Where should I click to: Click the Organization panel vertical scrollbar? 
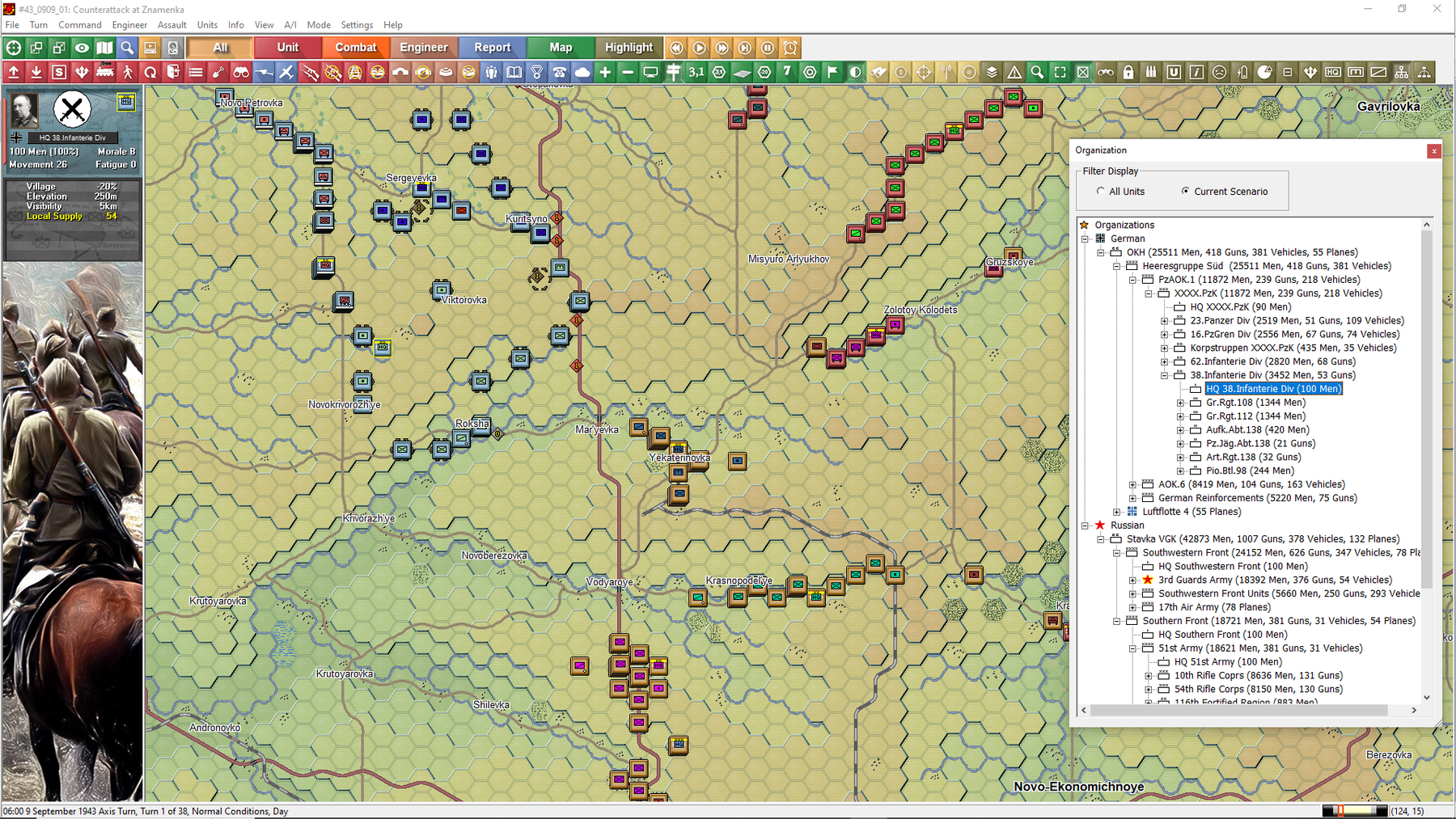[x=1426, y=404]
